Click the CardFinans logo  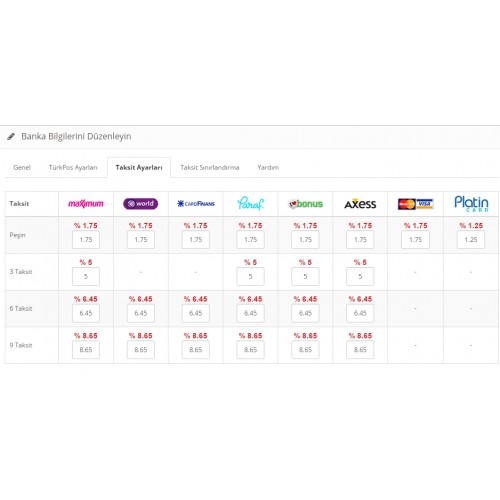[x=196, y=203]
